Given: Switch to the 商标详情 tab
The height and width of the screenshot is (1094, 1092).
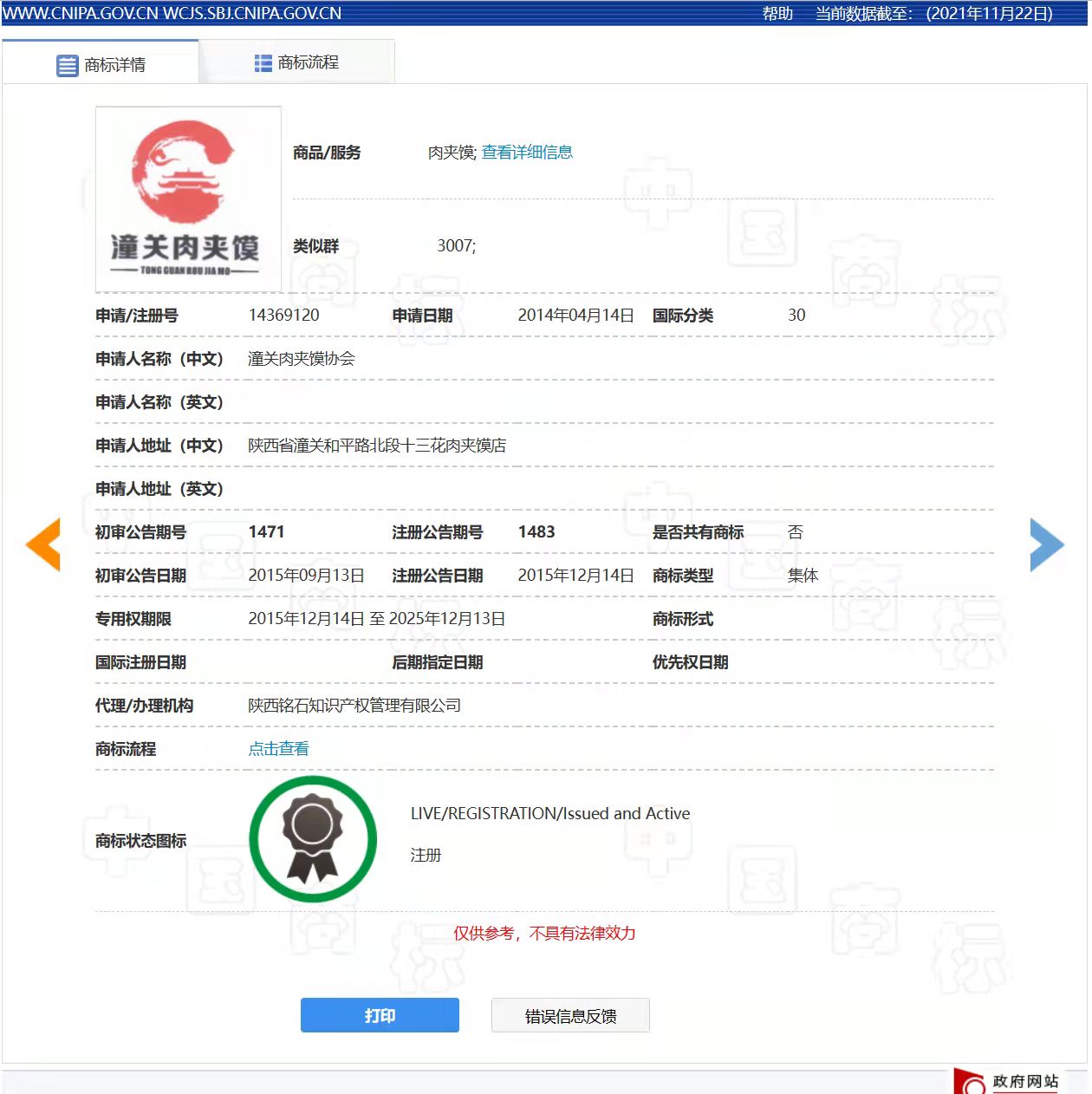Looking at the screenshot, I should (x=101, y=64).
